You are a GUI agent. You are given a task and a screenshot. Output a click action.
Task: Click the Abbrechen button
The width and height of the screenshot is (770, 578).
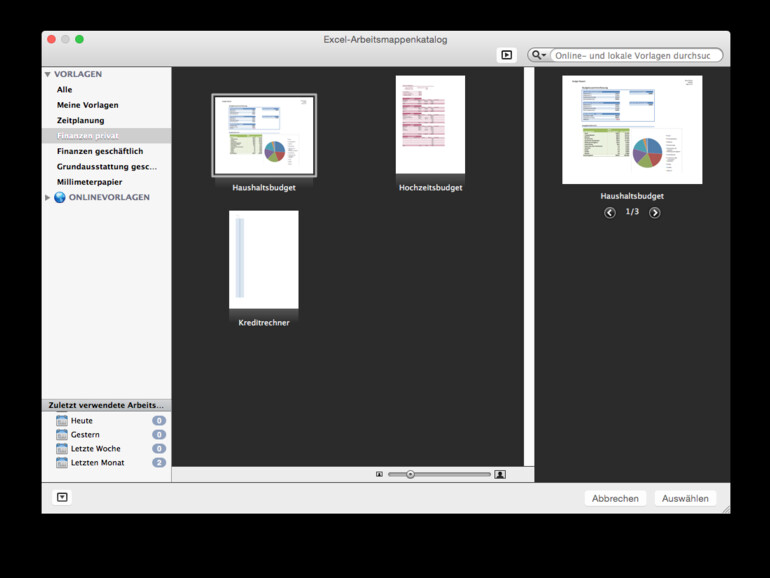[x=615, y=498]
